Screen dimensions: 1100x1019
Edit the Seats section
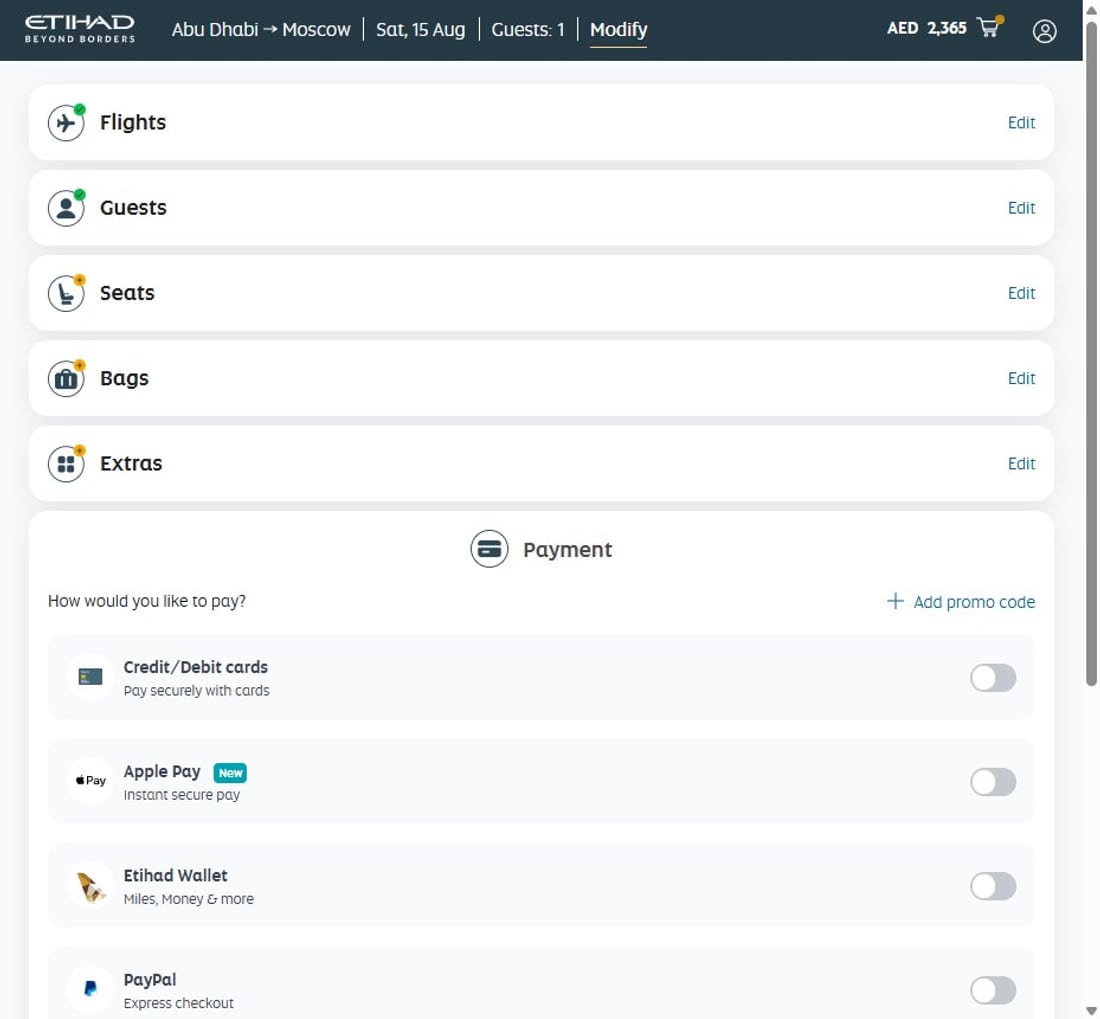1021,293
